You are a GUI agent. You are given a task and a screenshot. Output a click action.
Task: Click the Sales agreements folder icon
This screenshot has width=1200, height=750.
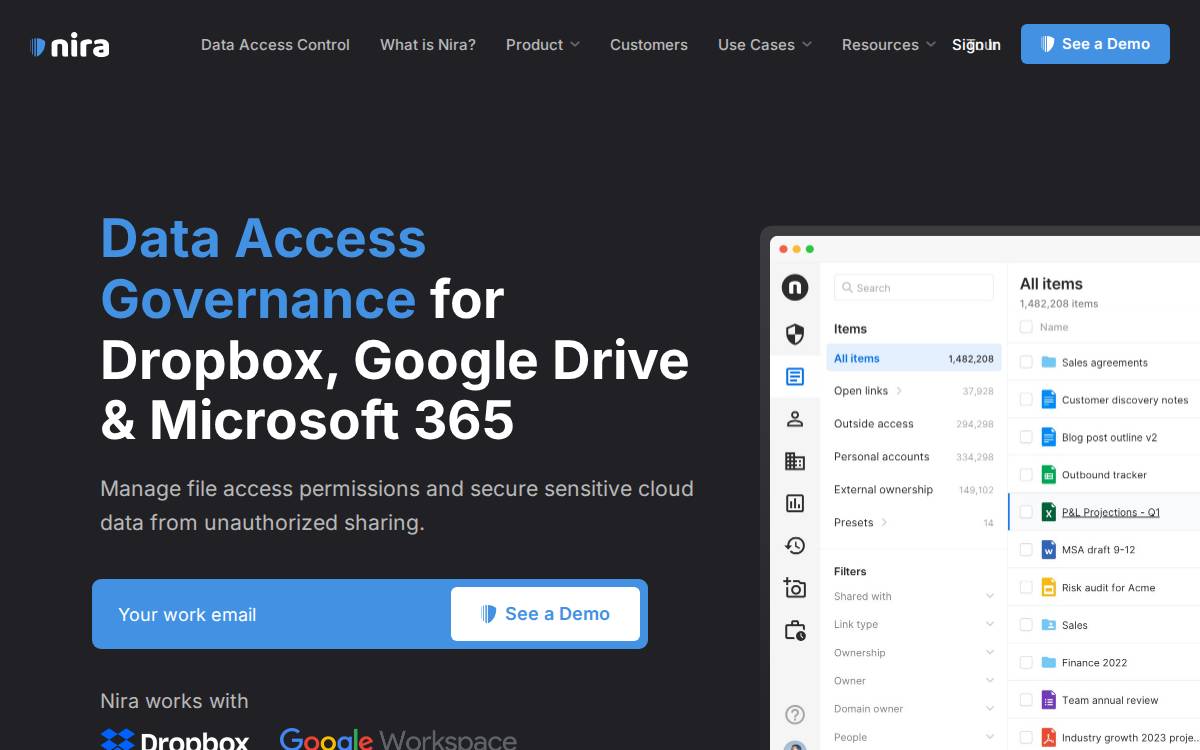(x=1049, y=362)
